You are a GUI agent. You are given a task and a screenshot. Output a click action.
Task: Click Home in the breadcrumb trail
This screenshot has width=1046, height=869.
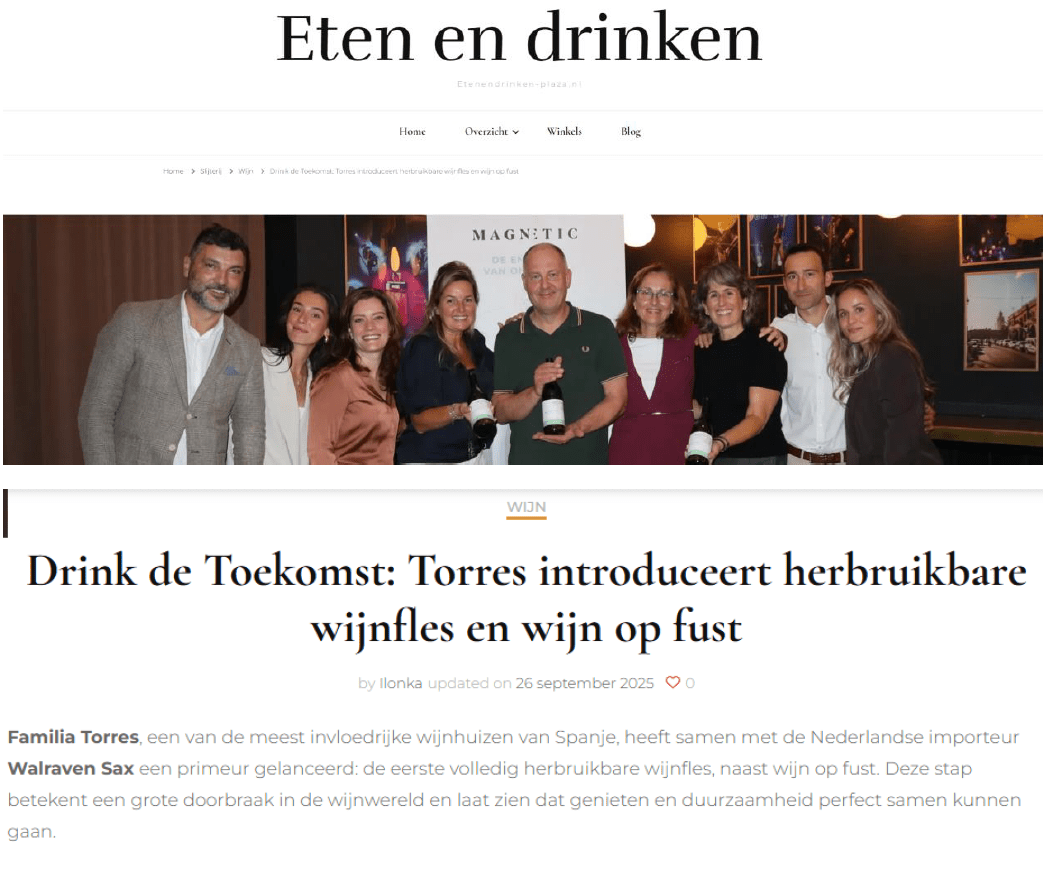coord(173,171)
